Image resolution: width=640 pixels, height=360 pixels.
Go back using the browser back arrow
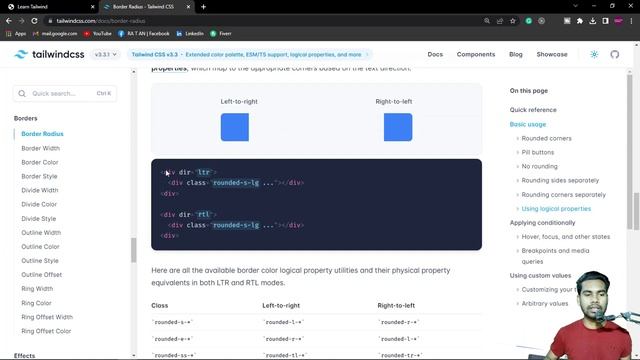(9, 21)
